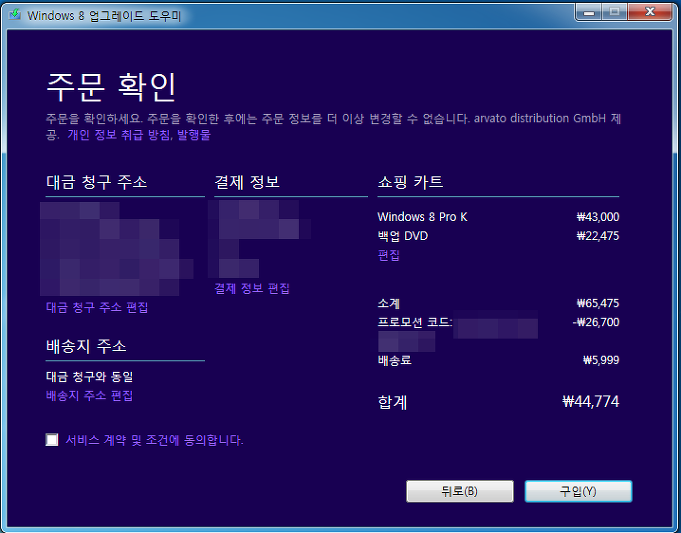Click the 쇼핑 카트 section heading
This screenshot has height=533, width=681.
(410, 182)
